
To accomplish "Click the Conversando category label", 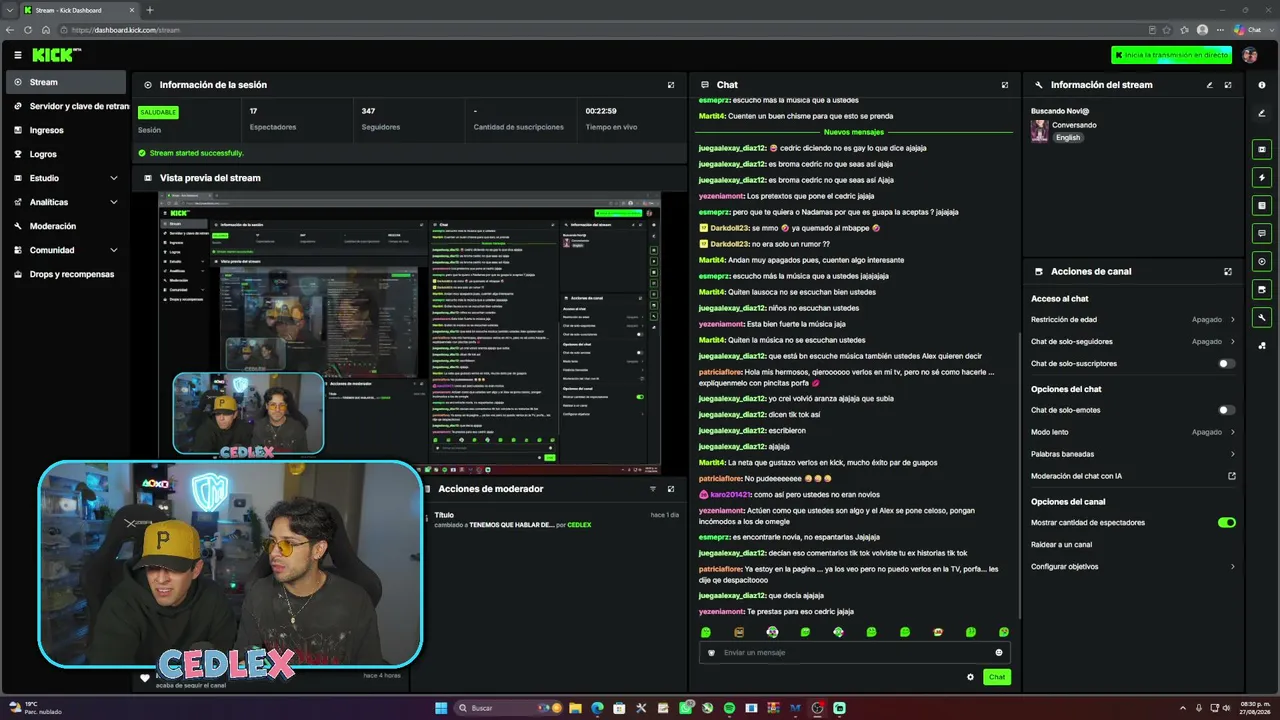I will click(1074, 125).
